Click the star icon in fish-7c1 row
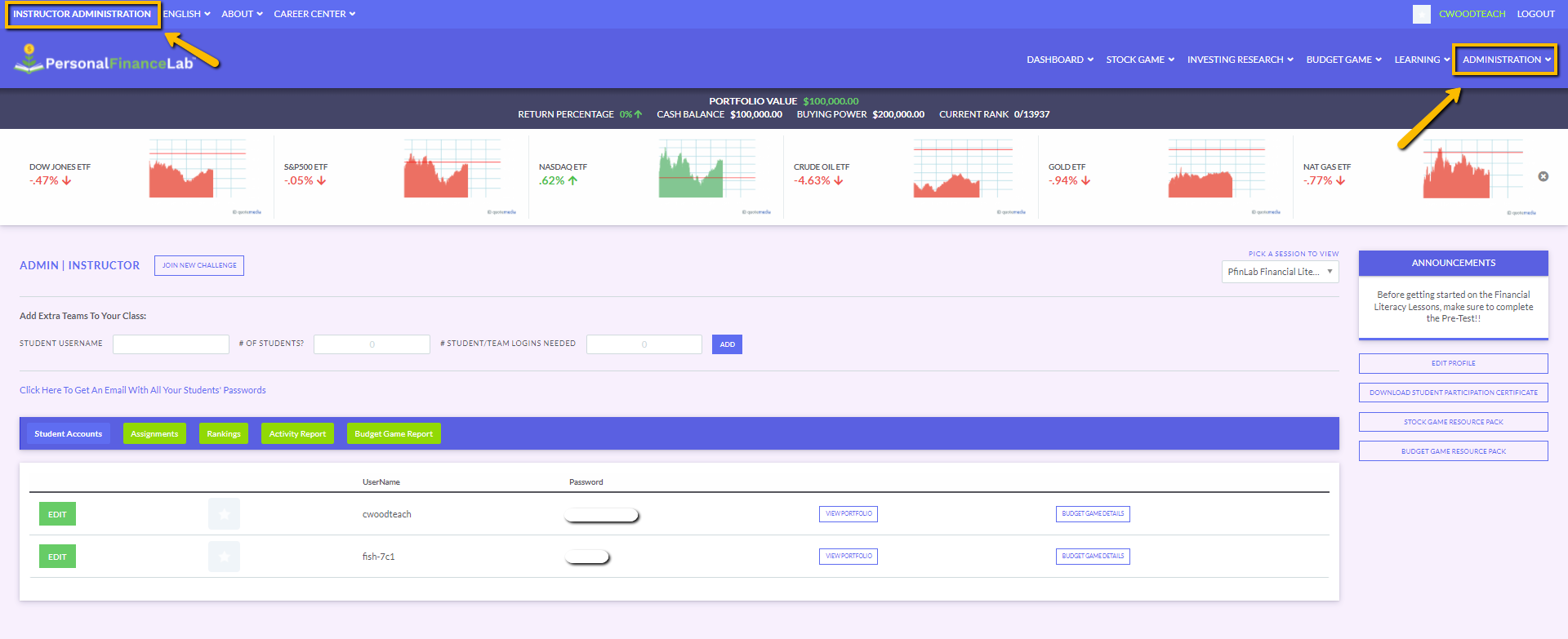The width and height of the screenshot is (1568, 639). pyautogui.click(x=224, y=557)
